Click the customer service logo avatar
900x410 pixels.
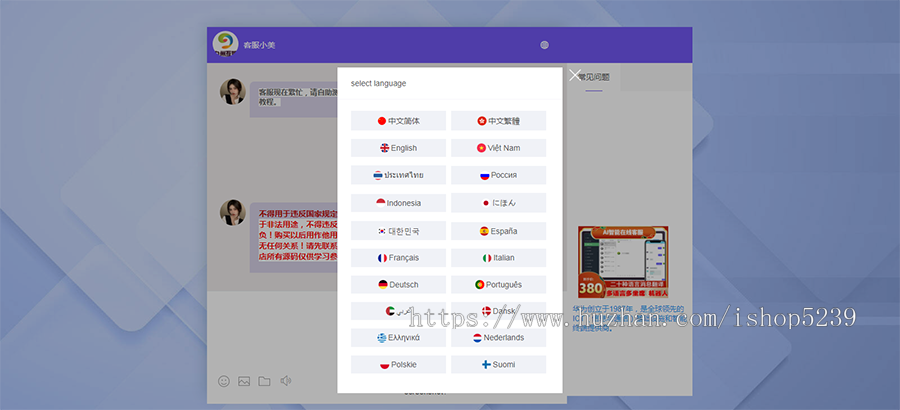click(226, 44)
